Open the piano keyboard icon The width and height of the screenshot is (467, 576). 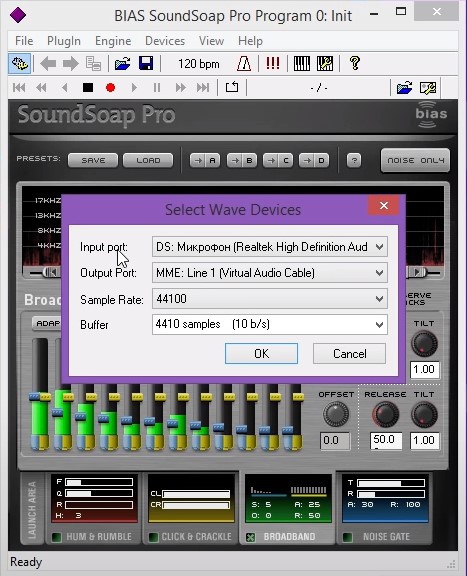[302, 64]
